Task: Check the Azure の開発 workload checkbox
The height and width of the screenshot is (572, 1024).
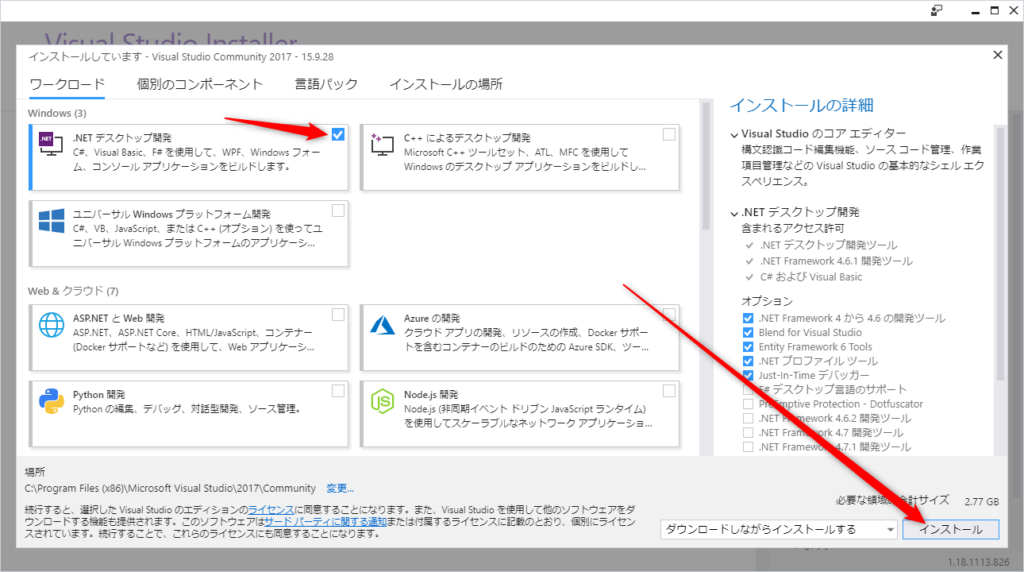Action: coord(669,315)
